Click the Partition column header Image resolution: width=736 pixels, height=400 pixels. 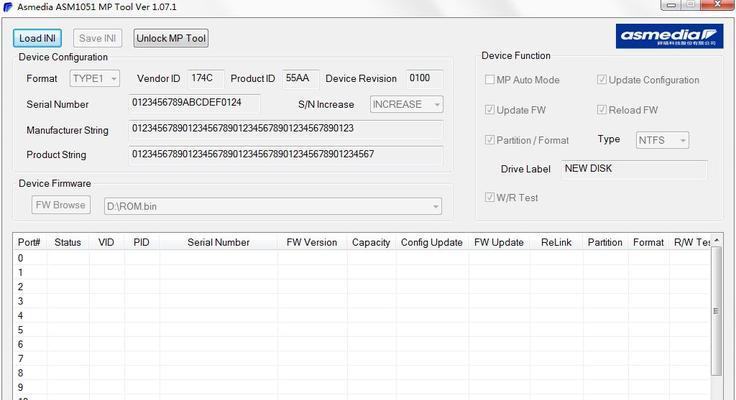point(605,242)
